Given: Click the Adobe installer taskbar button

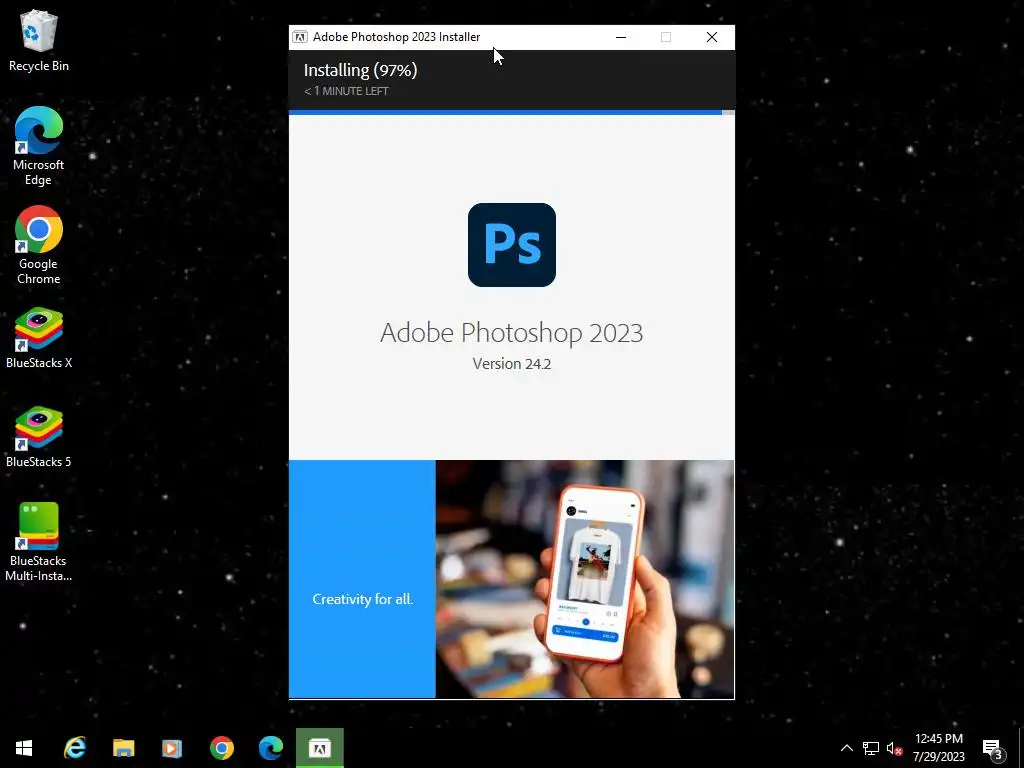Looking at the screenshot, I should coord(320,748).
